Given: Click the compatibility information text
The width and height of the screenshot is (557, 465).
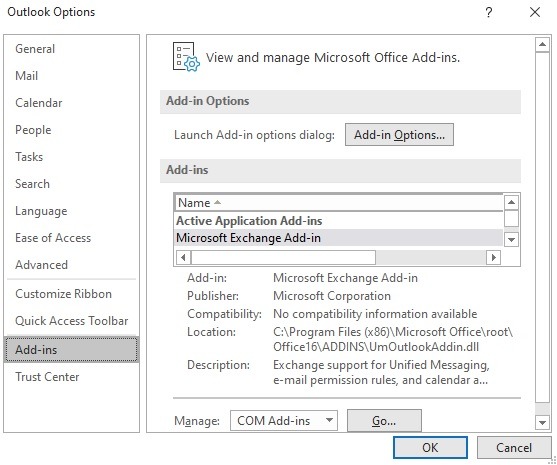Looking at the screenshot, I should (375, 314).
